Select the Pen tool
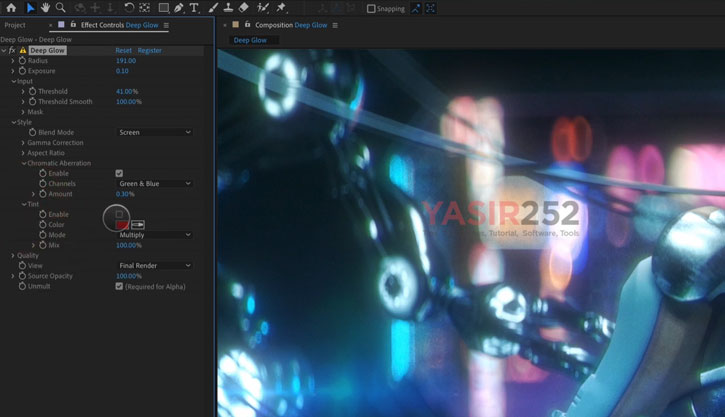Viewport: 725px width, 417px height. pos(179,7)
